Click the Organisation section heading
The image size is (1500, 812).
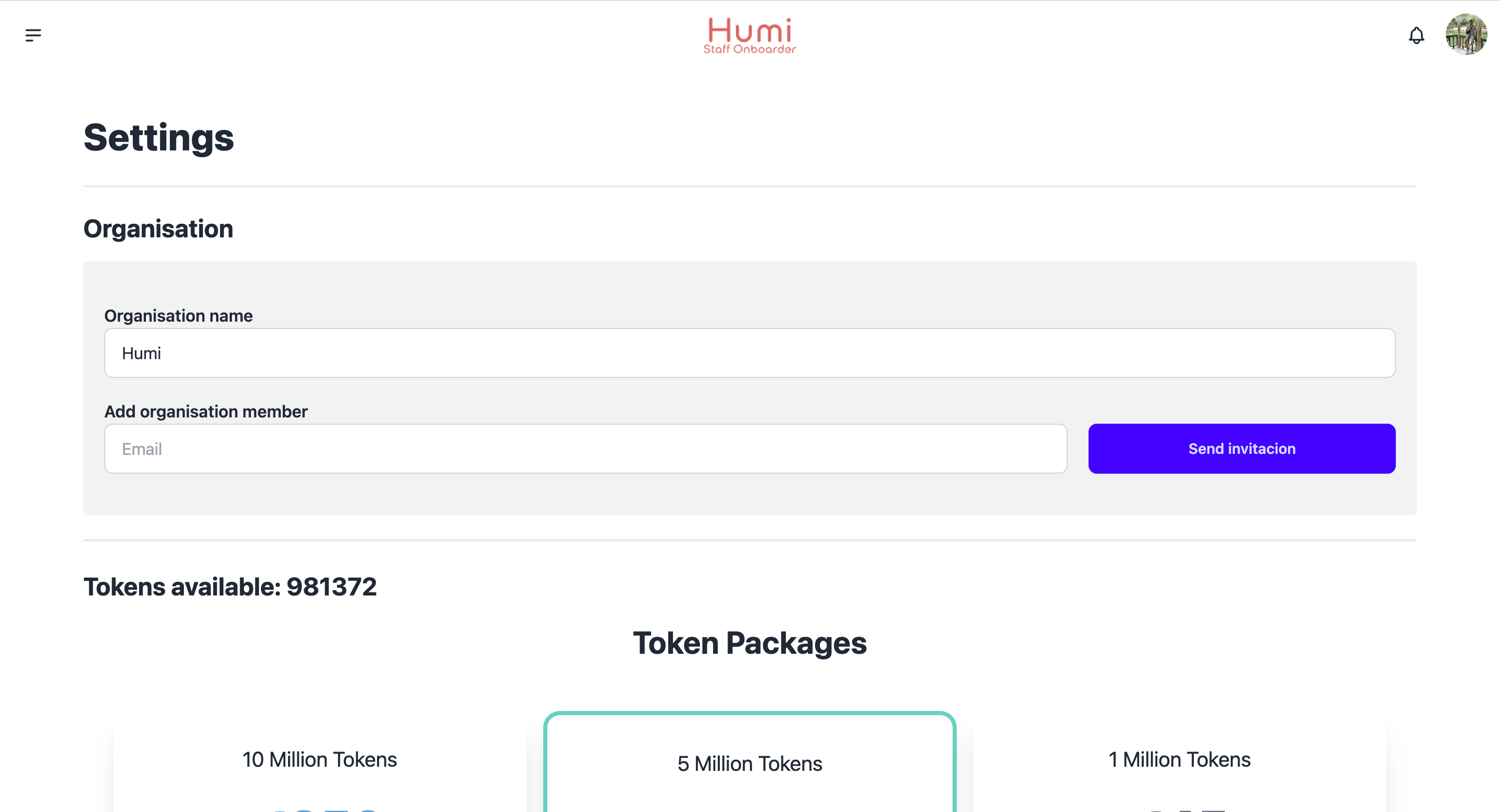point(158,229)
